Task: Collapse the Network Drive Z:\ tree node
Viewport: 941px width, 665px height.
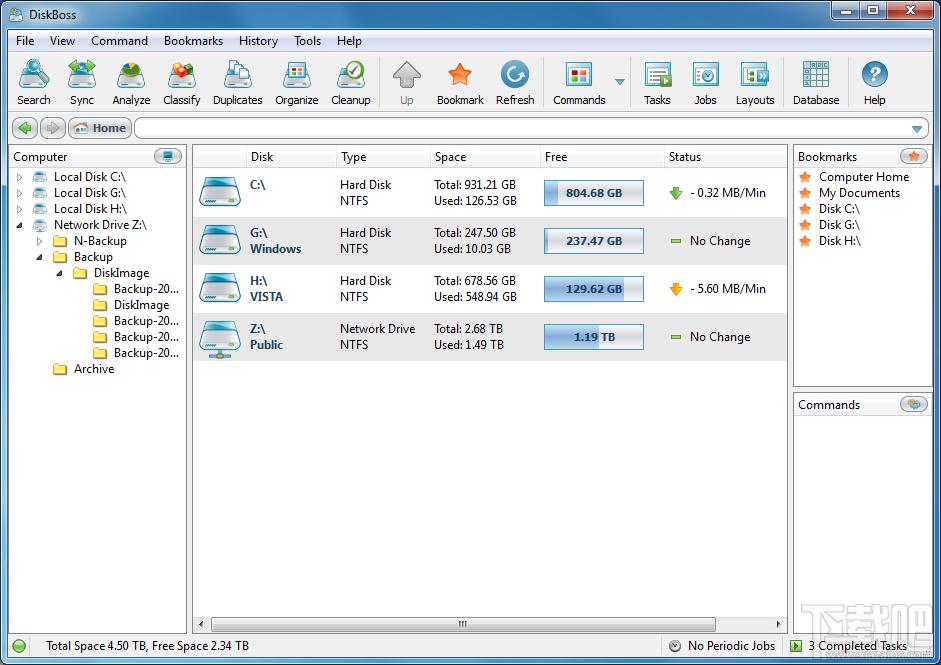Action: [x=19, y=225]
